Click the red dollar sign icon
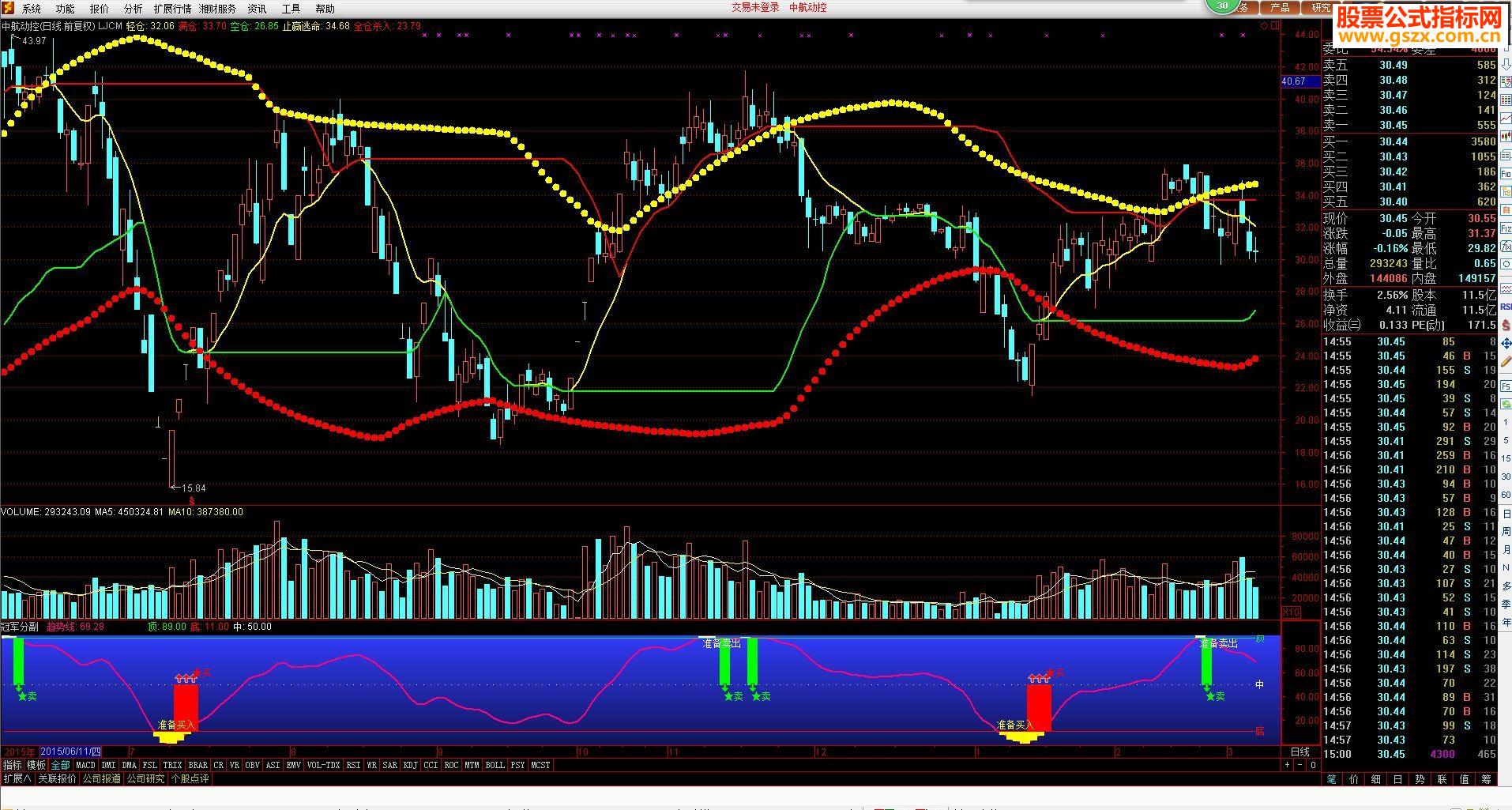 tap(1506, 326)
